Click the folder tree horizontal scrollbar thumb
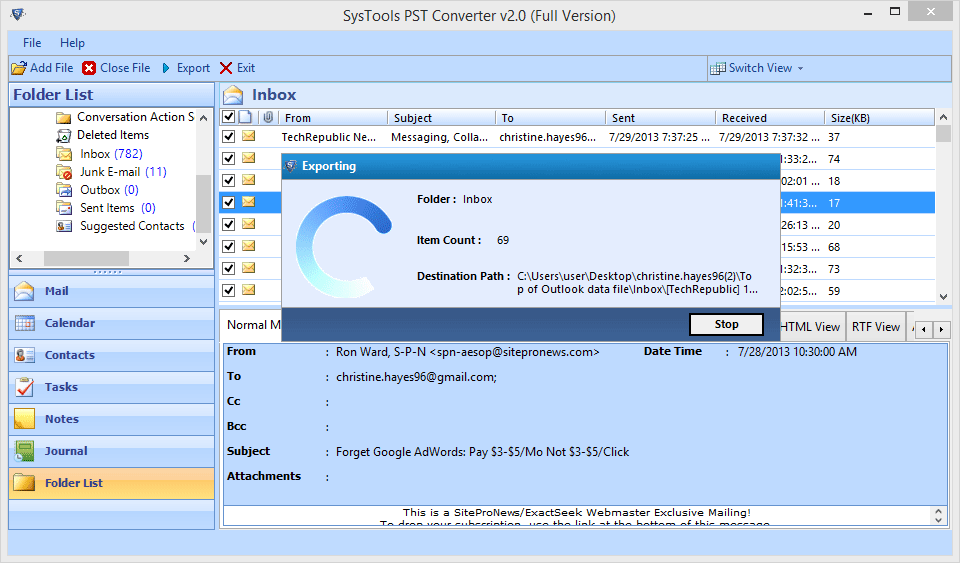The height and width of the screenshot is (563, 960). 86,258
